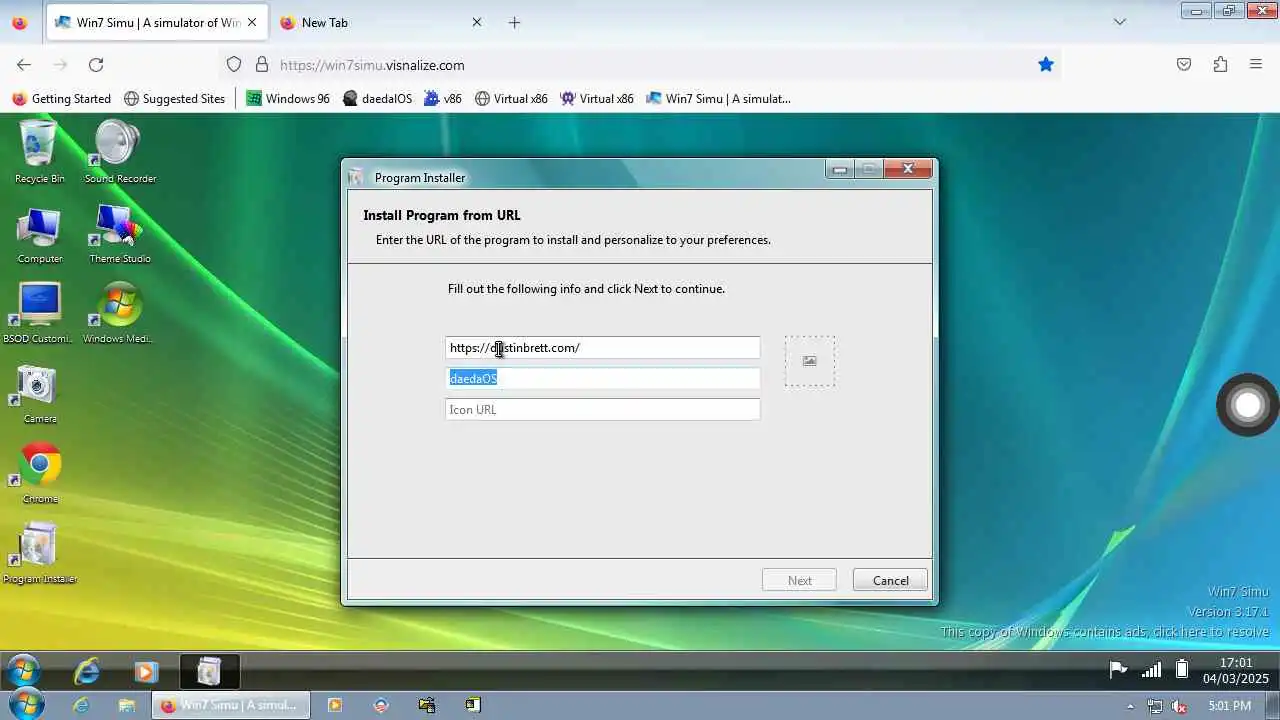Cancel the Program Installer dialog

pos(890,580)
